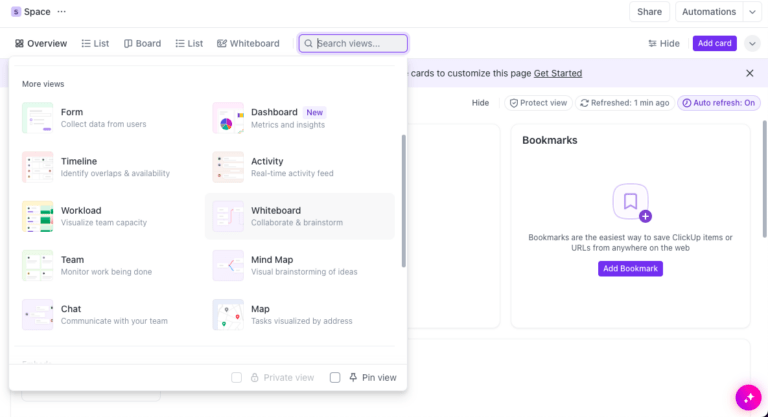Click the Map view icon
The height and width of the screenshot is (417, 768).
click(228, 314)
